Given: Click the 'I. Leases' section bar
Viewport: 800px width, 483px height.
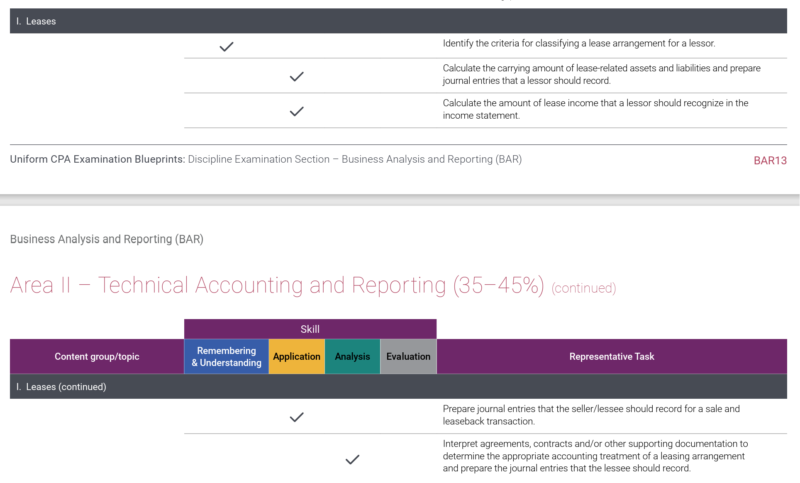Looking at the screenshot, I should coord(398,21).
